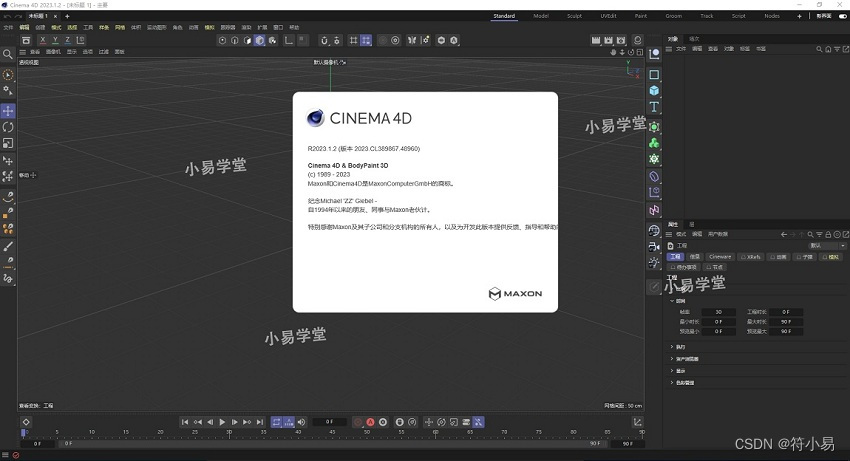The height and width of the screenshot is (461, 850).
Task: Click the MAXON logo in About dialog
Action: pos(515,293)
